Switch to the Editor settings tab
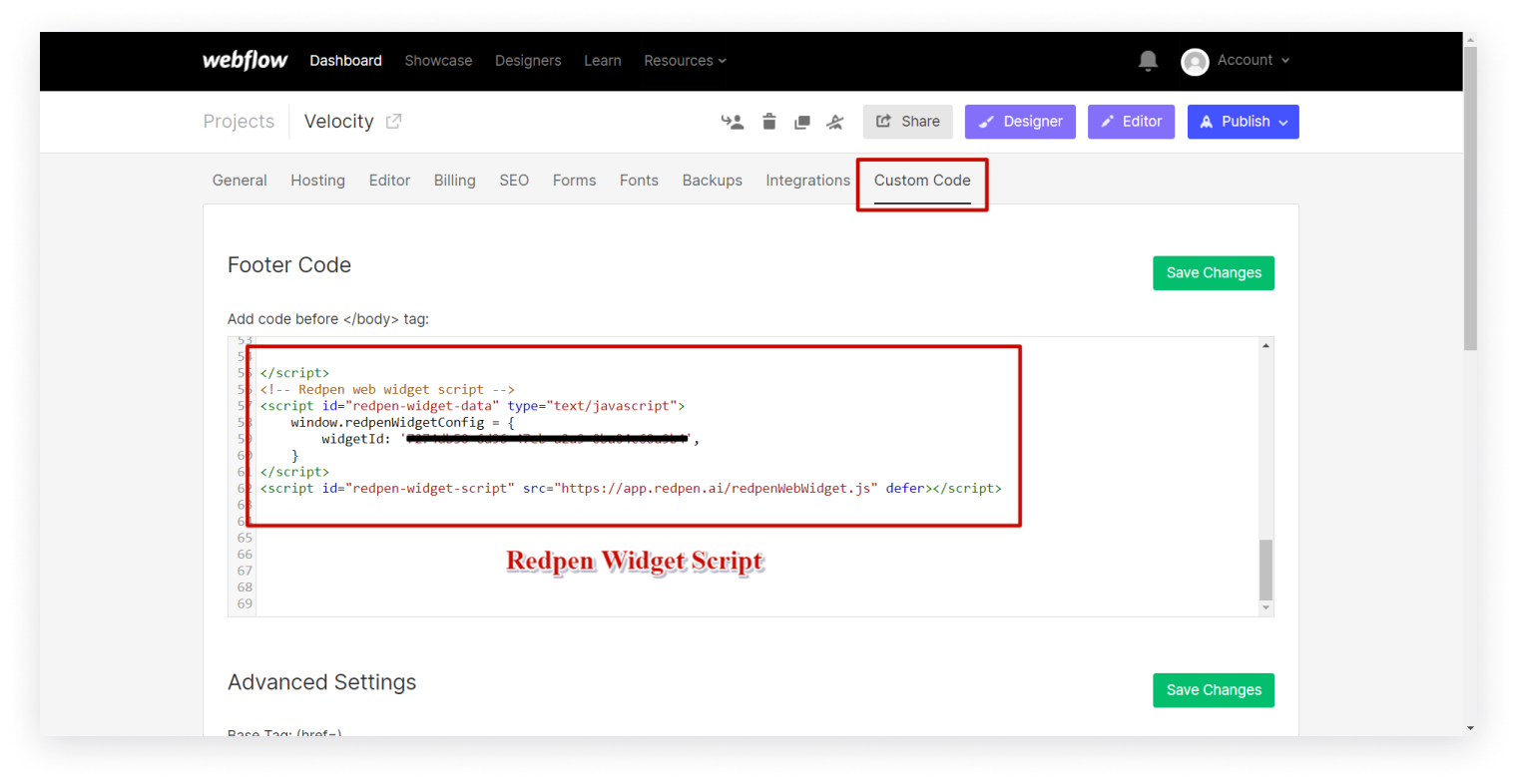This screenshot has width=1517, height=784. (389, 181)
